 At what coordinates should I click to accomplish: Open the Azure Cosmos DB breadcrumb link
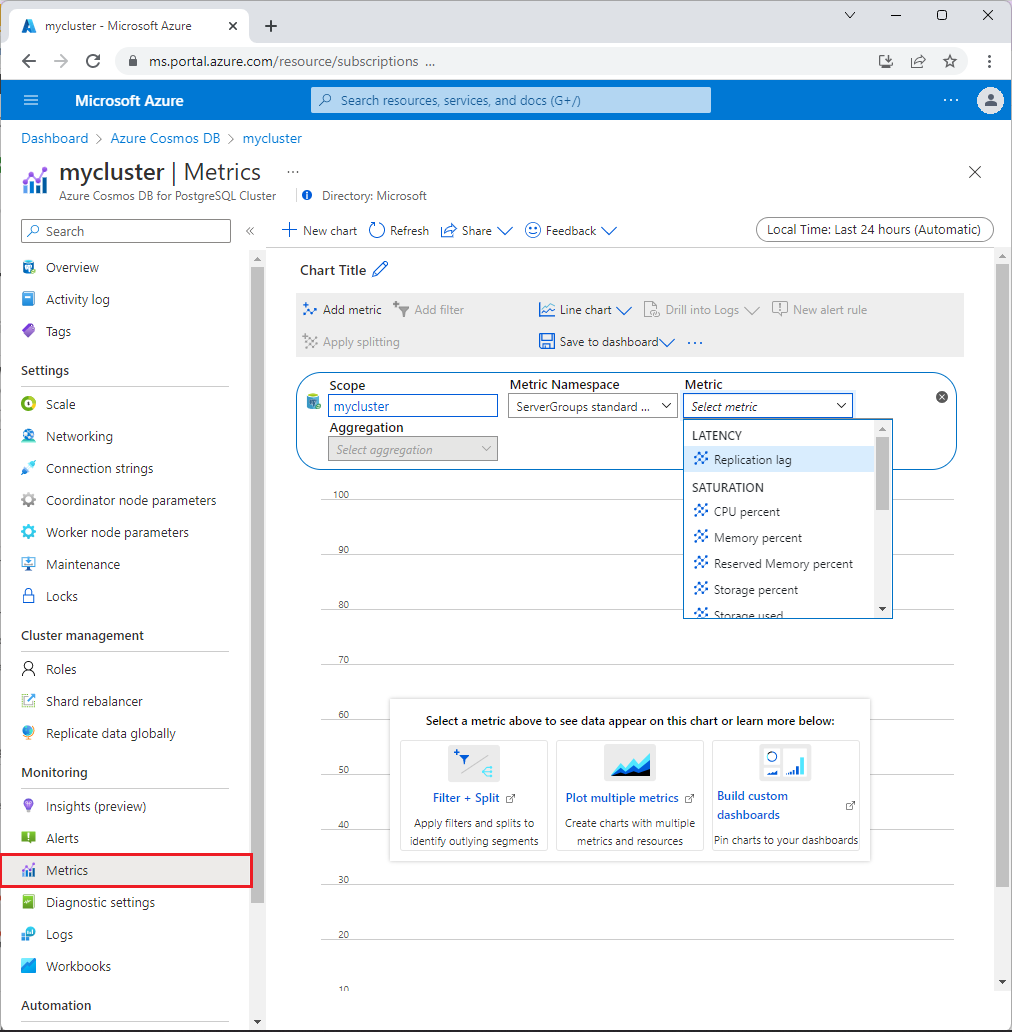click(x=165, y=138)
